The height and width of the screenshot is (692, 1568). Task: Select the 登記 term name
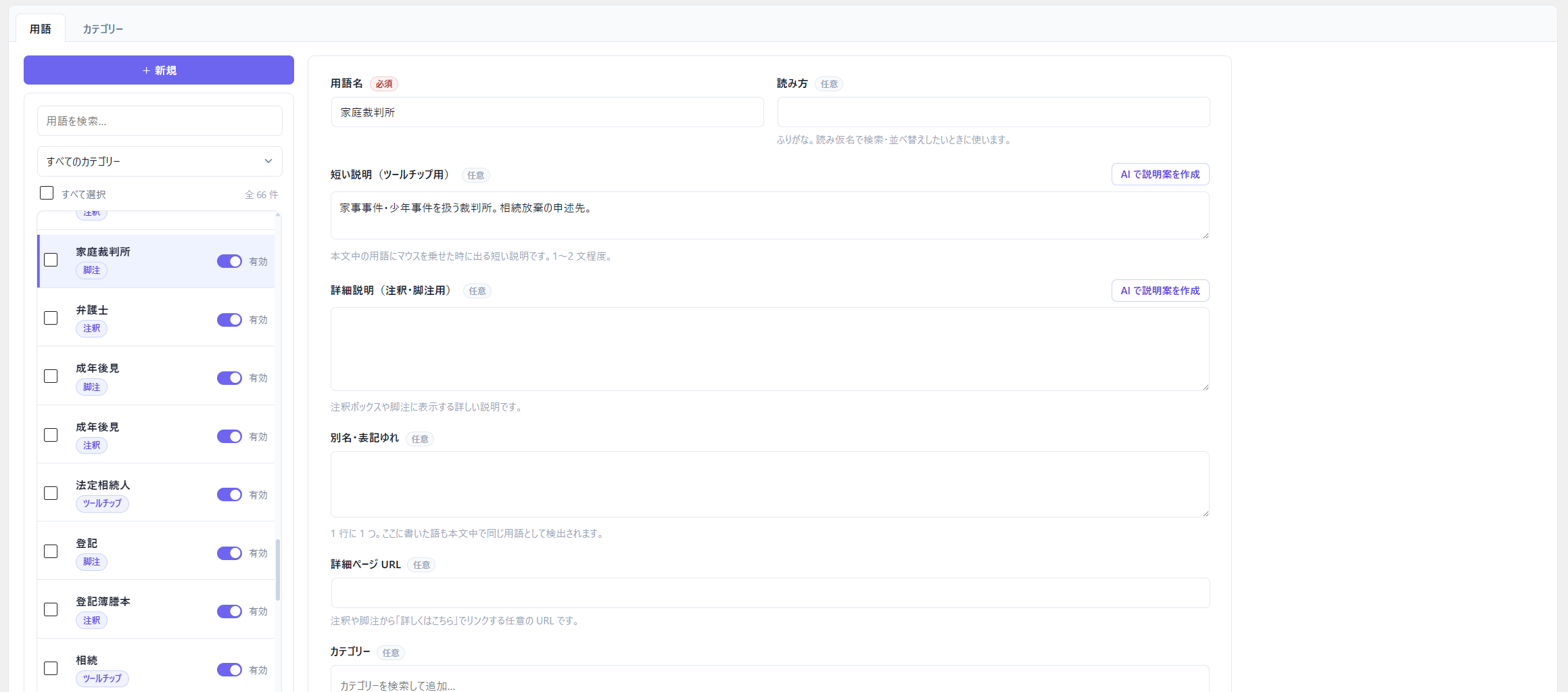[87, 543]
